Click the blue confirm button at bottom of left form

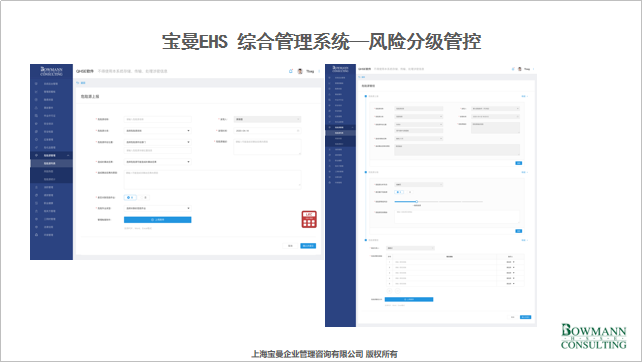tap(308, 246)
